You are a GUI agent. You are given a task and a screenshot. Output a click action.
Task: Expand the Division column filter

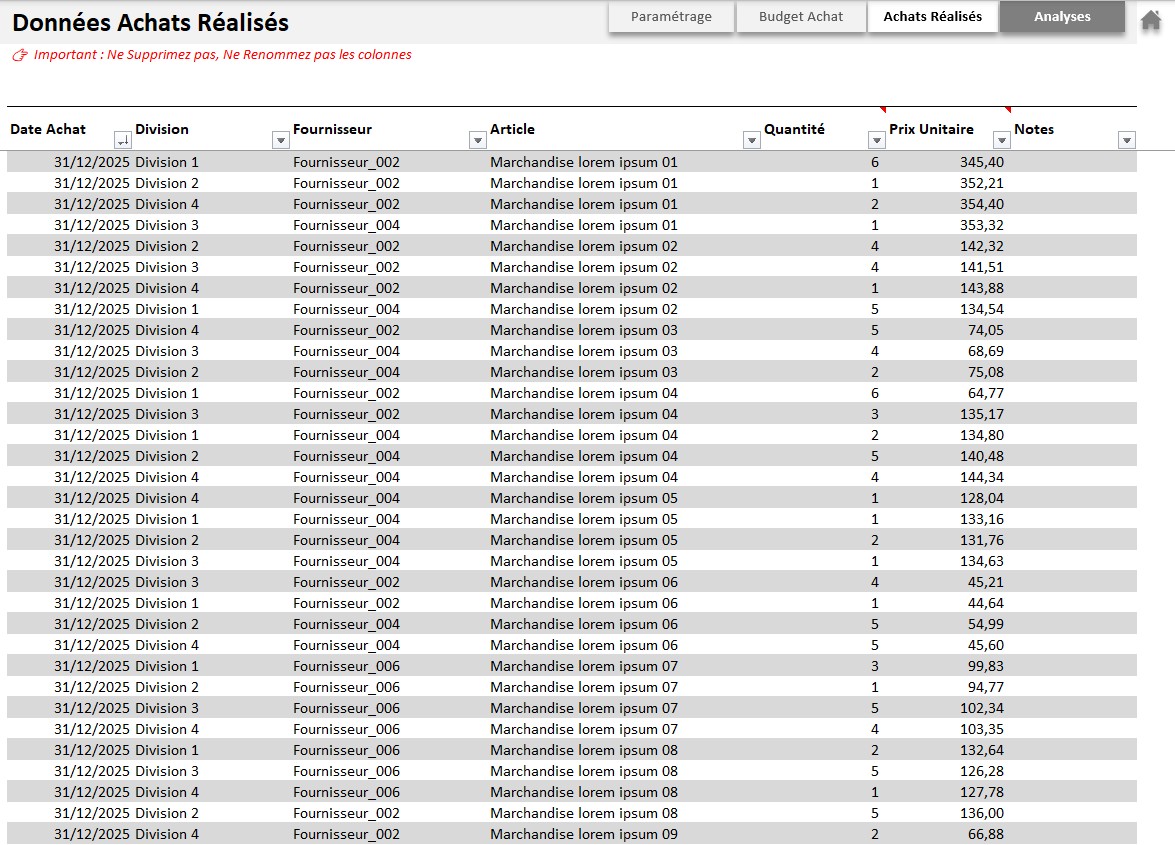coord(280,141)
